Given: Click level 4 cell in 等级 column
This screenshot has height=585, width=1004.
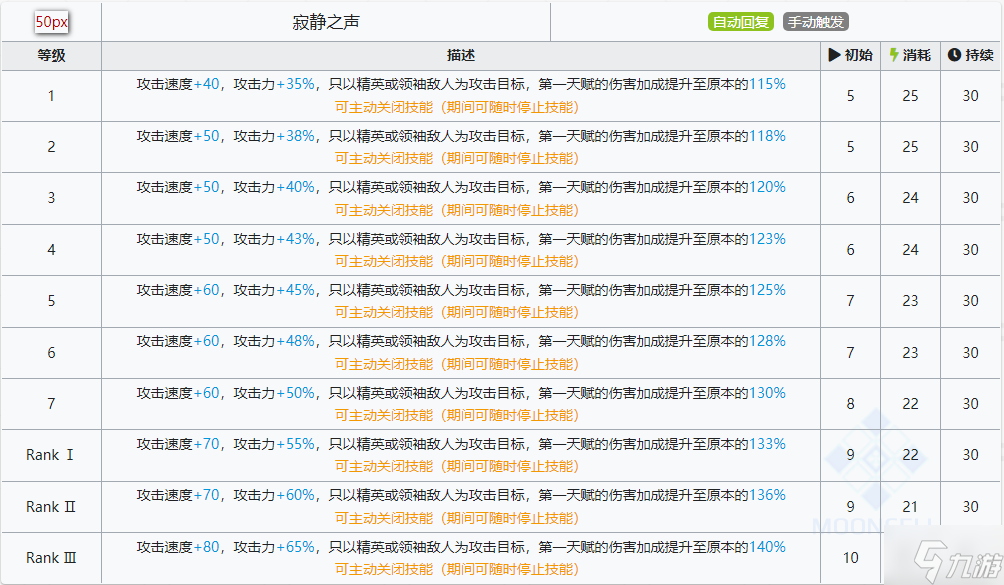Looking at the screenshot, I should click(51, 250).
